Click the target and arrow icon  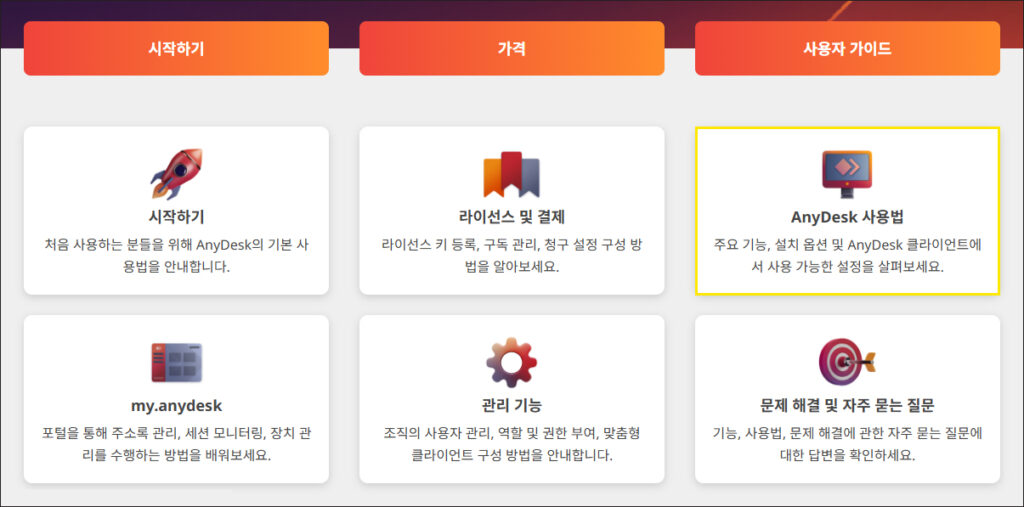(x=846, y=363)
